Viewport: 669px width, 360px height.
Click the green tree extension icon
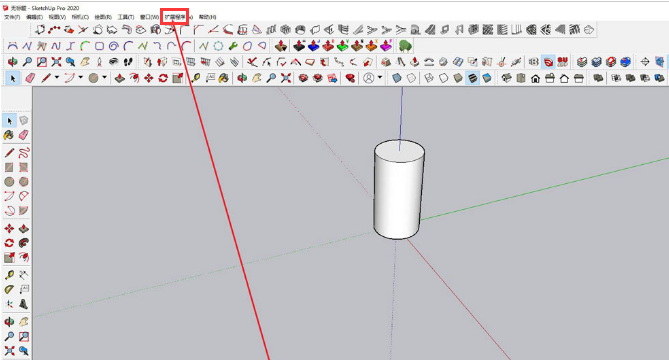coord(405,46)
